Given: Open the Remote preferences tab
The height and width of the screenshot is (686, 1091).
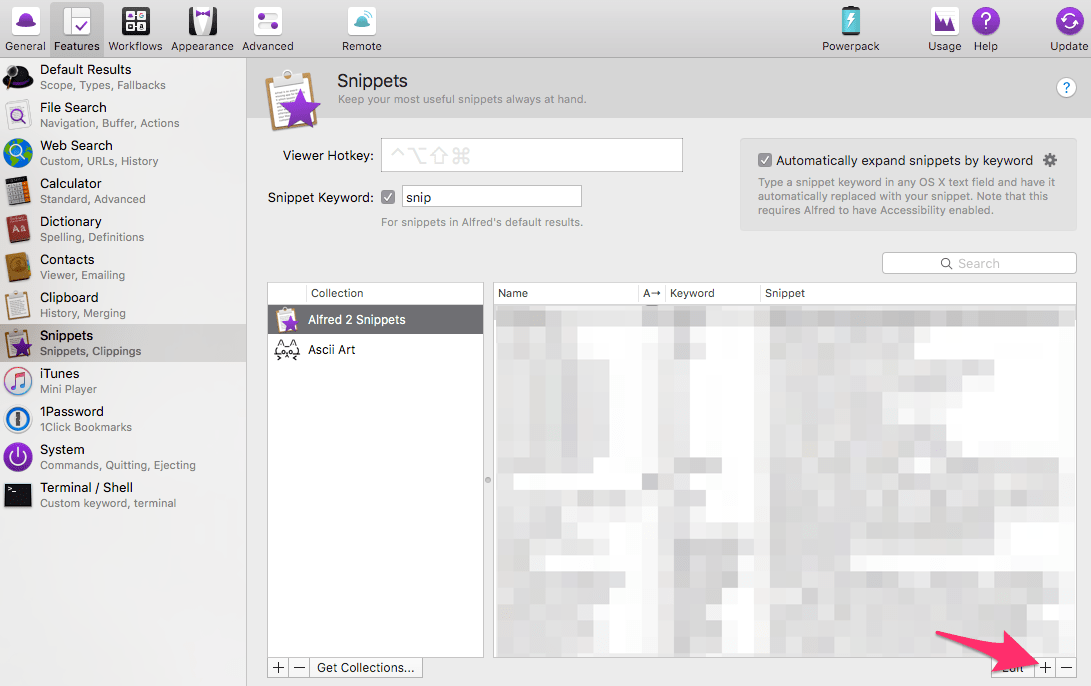Looking at the screenshot, I should [361, 28].
